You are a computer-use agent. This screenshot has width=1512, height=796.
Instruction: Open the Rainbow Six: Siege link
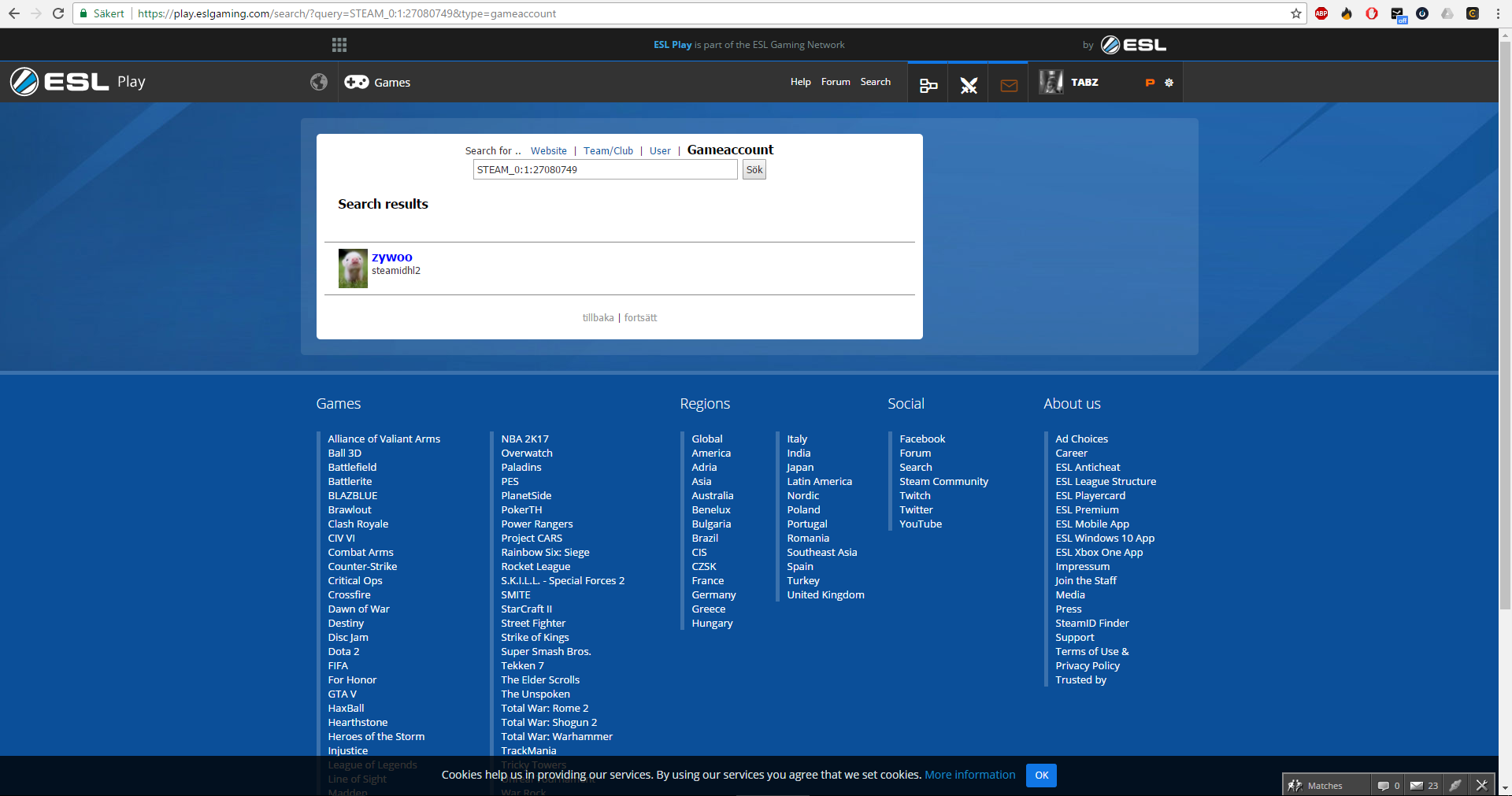pos(545,553)
